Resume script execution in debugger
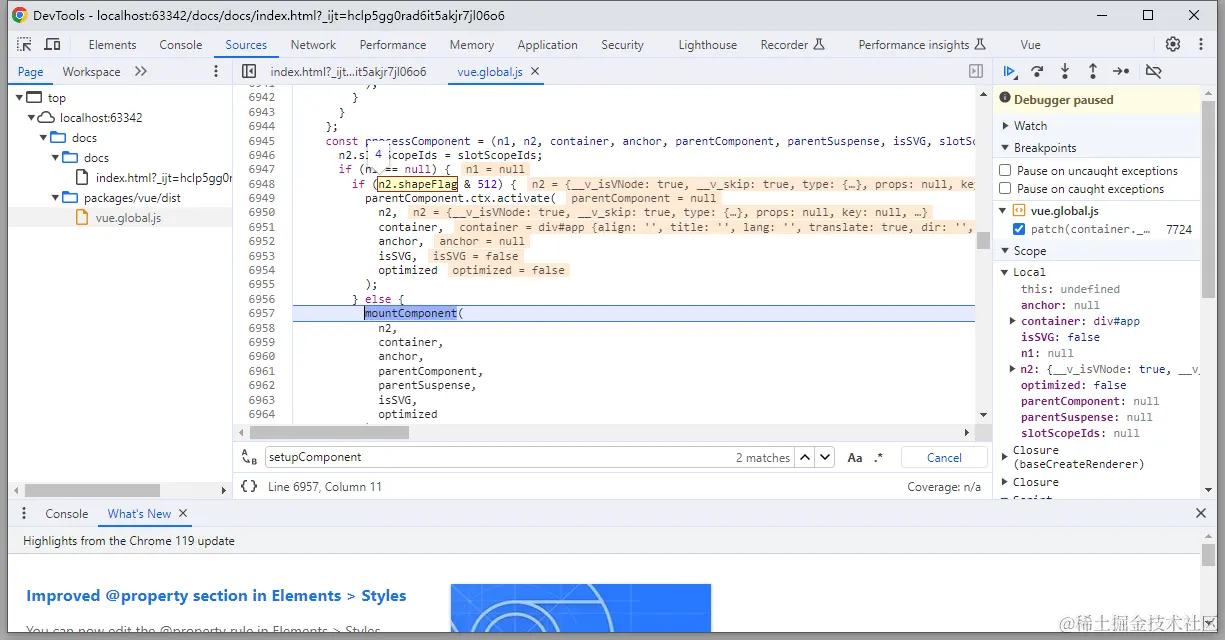Screen dimensions: 1225x640 (1010, 71)
